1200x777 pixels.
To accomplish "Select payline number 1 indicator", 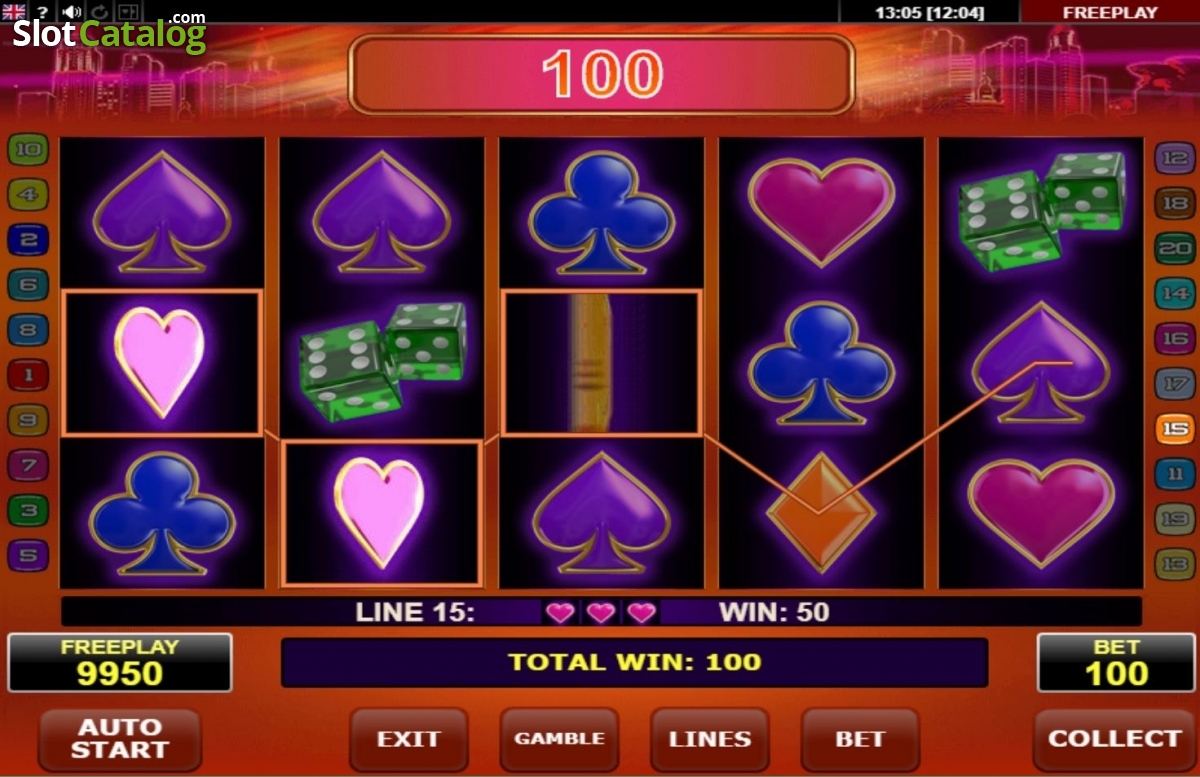I will [x=28, y=376].
